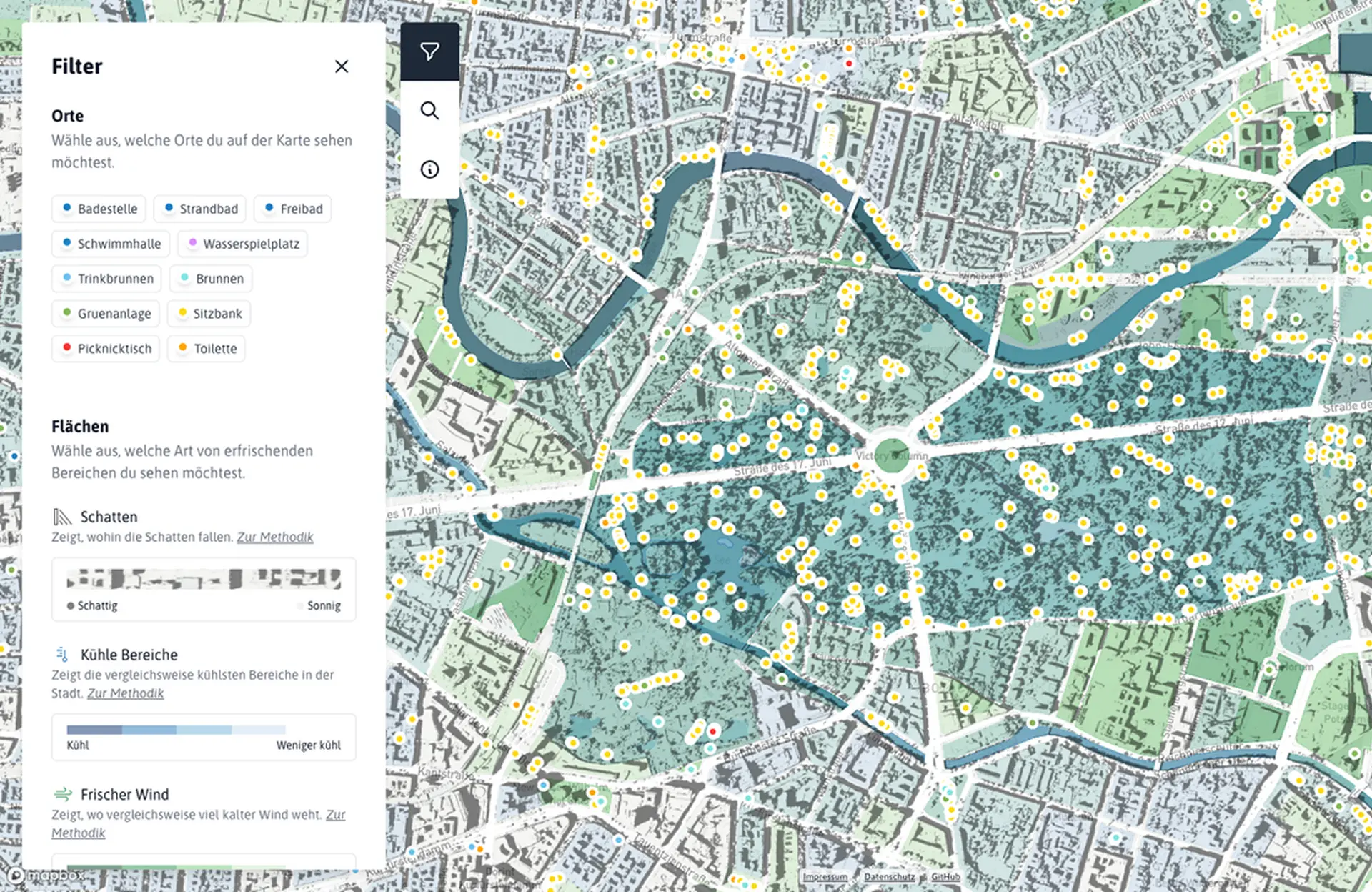The height and width of the screenshot is (892, 1372).
Task: Open the Datenschutz footer link
Action: click(x=889, y=877)
